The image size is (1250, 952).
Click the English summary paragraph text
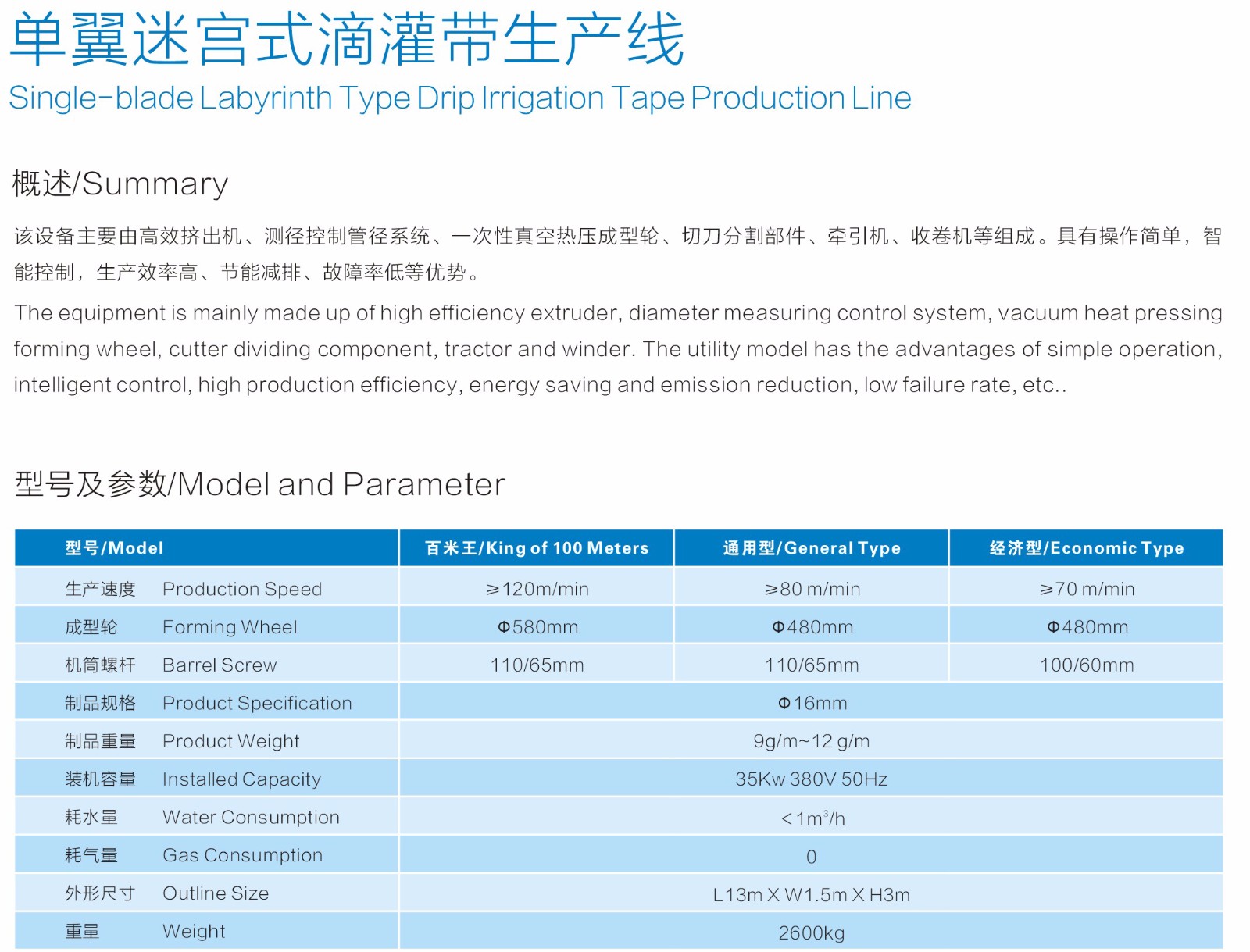pyautogui.click(x=618, y=349)
